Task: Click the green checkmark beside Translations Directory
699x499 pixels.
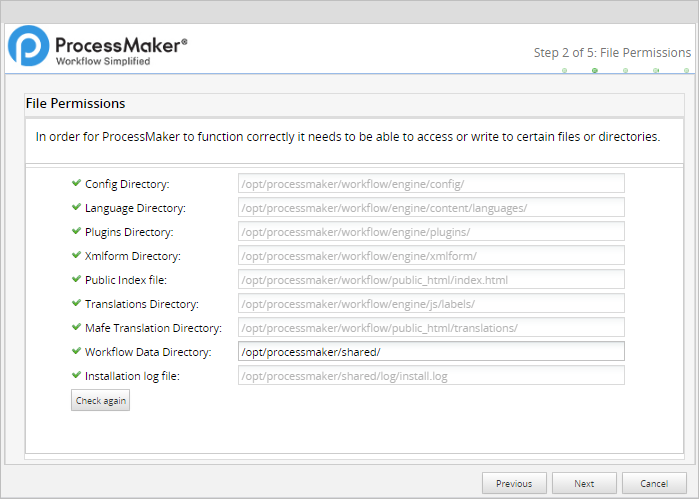Action: [x=76, y=303]
